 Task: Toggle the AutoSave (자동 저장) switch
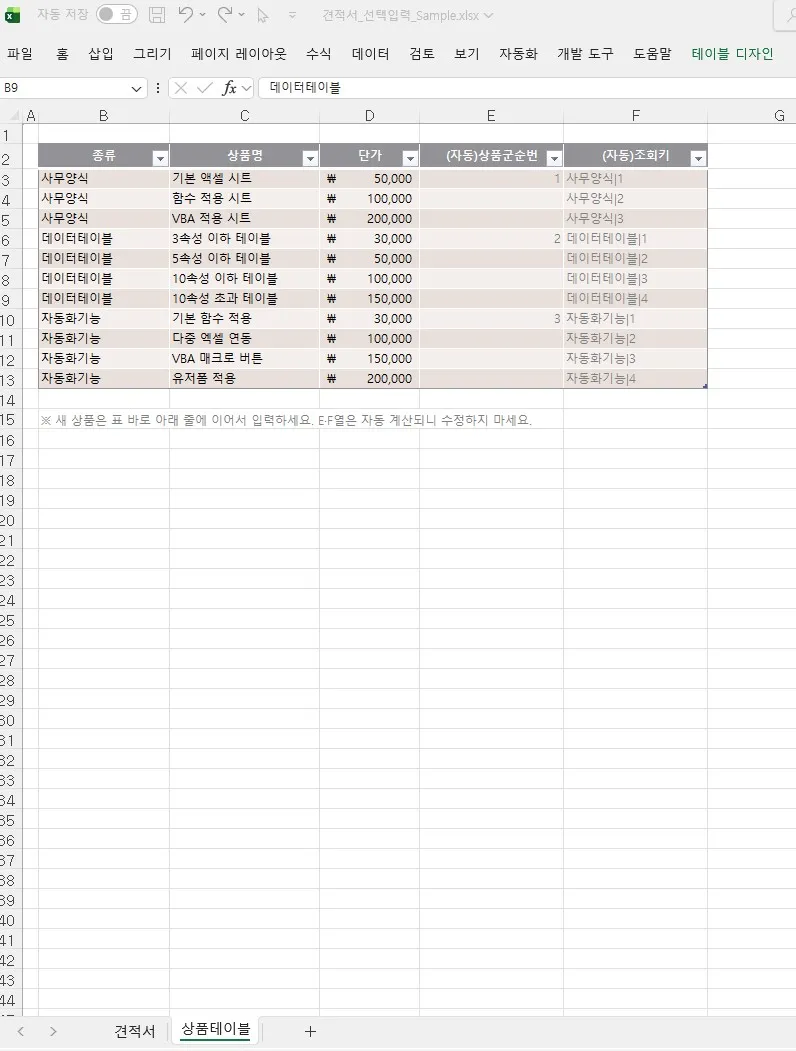tap(117, 15)
